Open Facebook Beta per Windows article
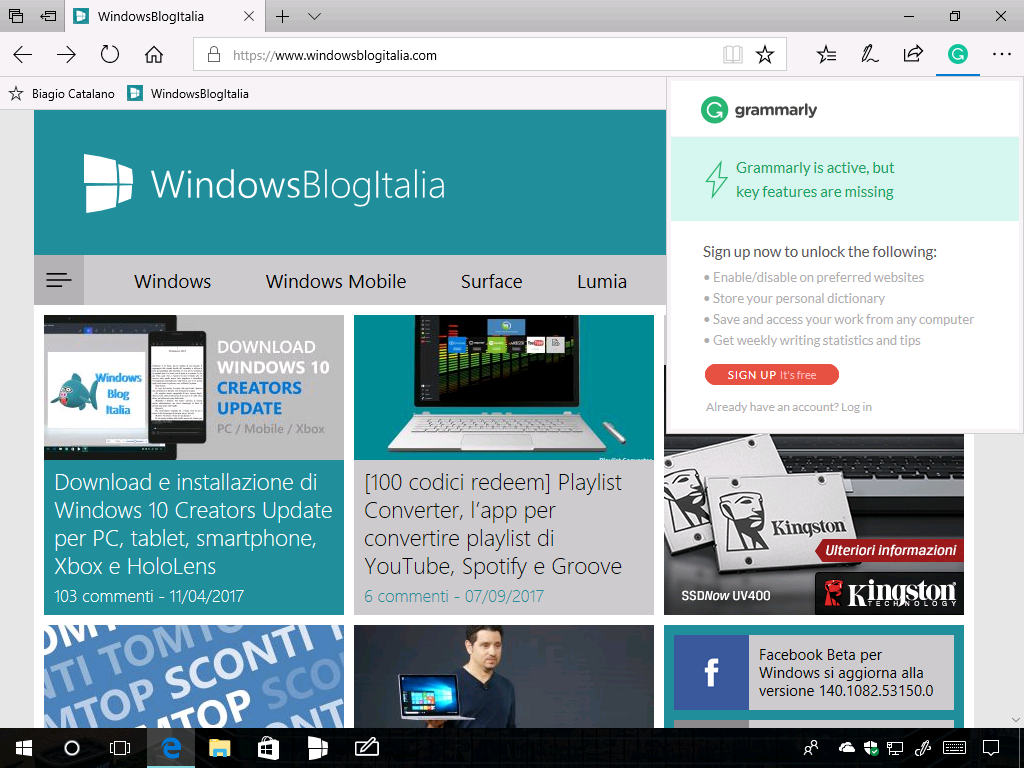This screenshot has width=1024, height=768. (814, 672)
